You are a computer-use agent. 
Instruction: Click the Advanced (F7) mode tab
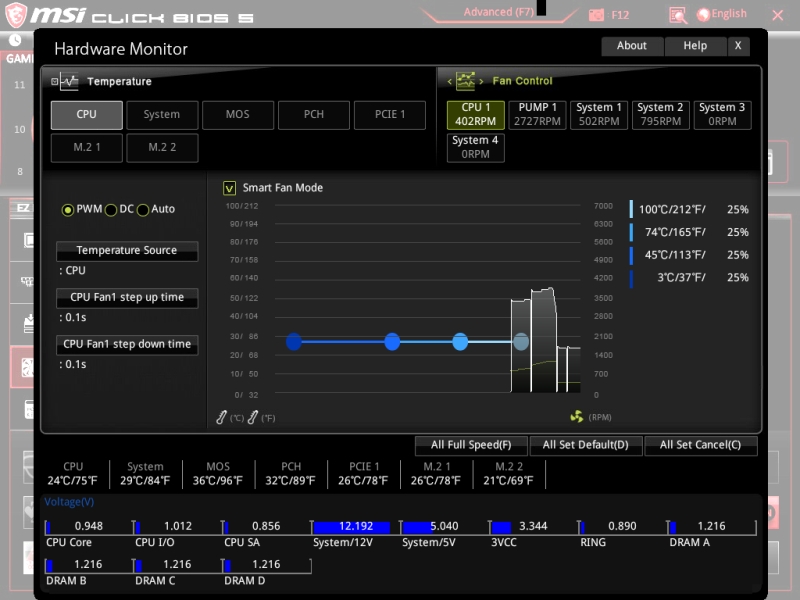tap(498, 12)
